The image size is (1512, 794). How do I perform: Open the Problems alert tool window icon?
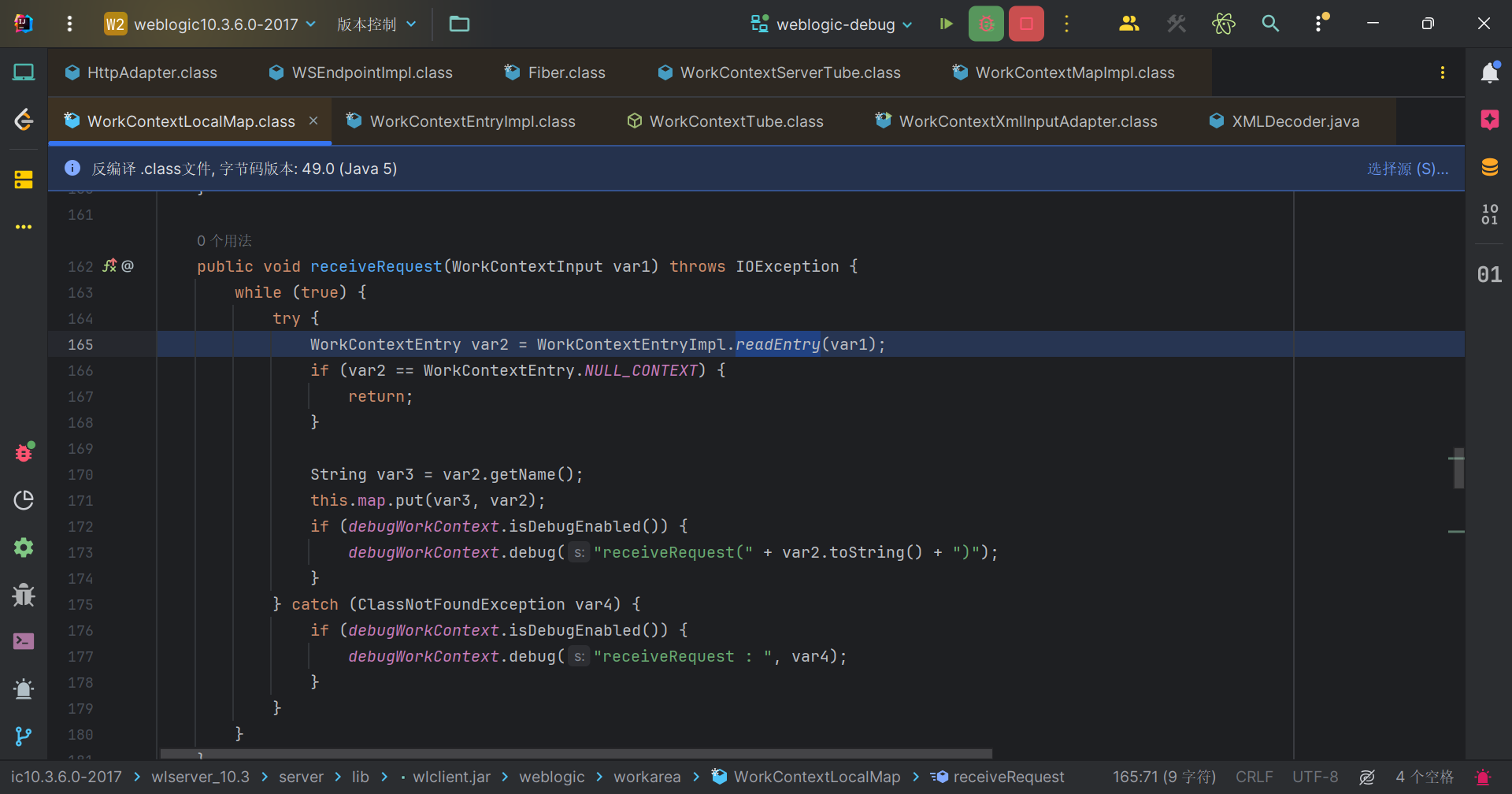pyautogui.click(x=24, y=689)
